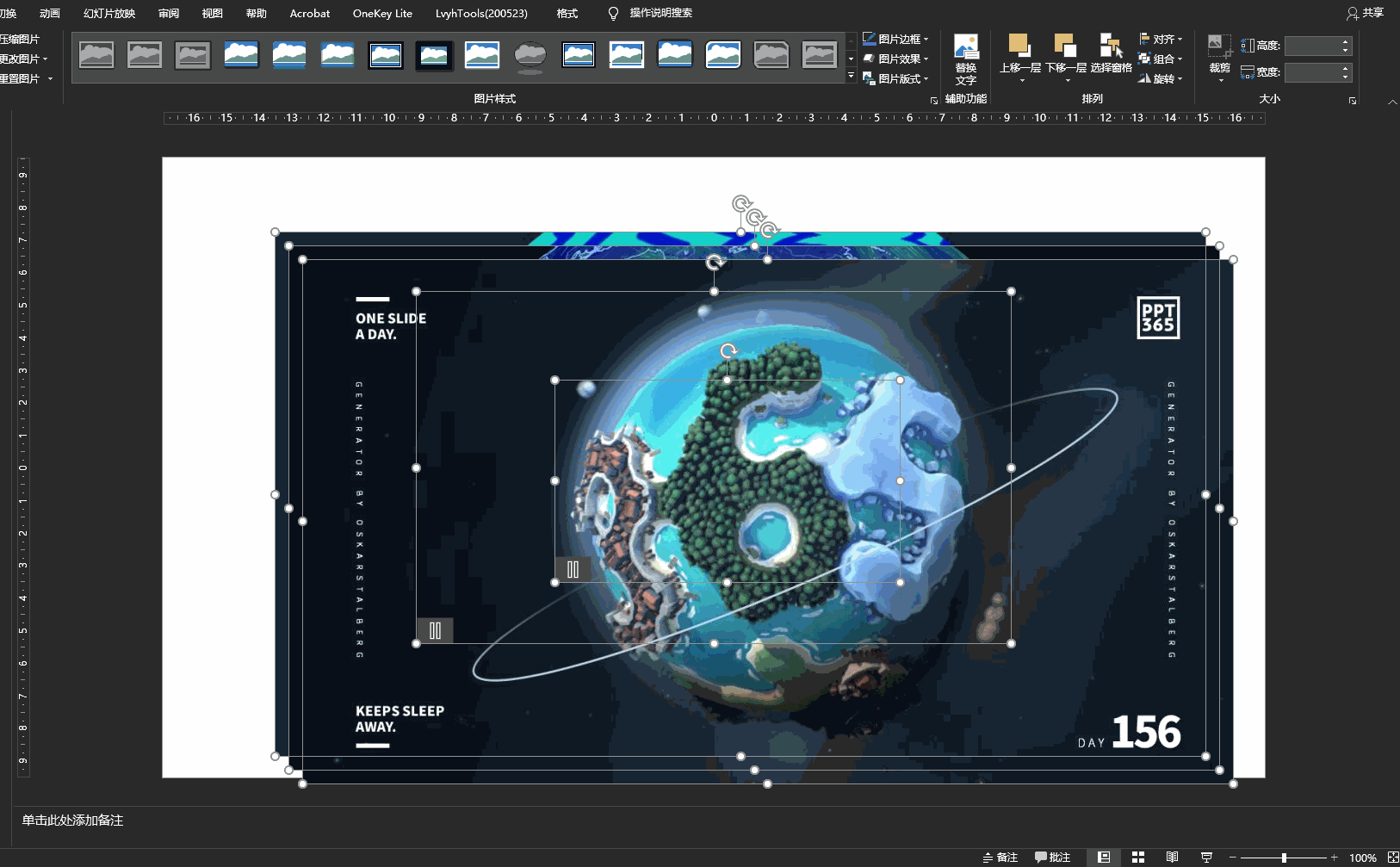Click the rotation handle above the innermost selection
Viewport: 1400px width, 867px height.
tap(728, 350)
